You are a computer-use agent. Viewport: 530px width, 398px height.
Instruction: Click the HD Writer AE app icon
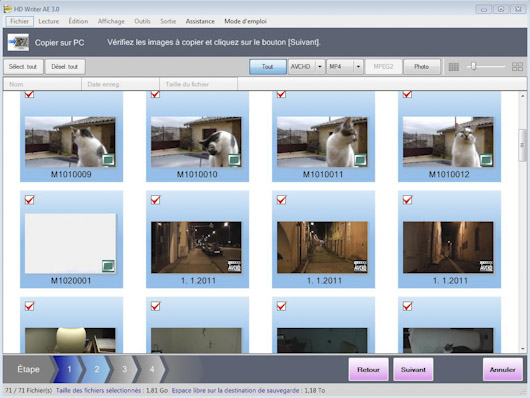tap(7, 9)
